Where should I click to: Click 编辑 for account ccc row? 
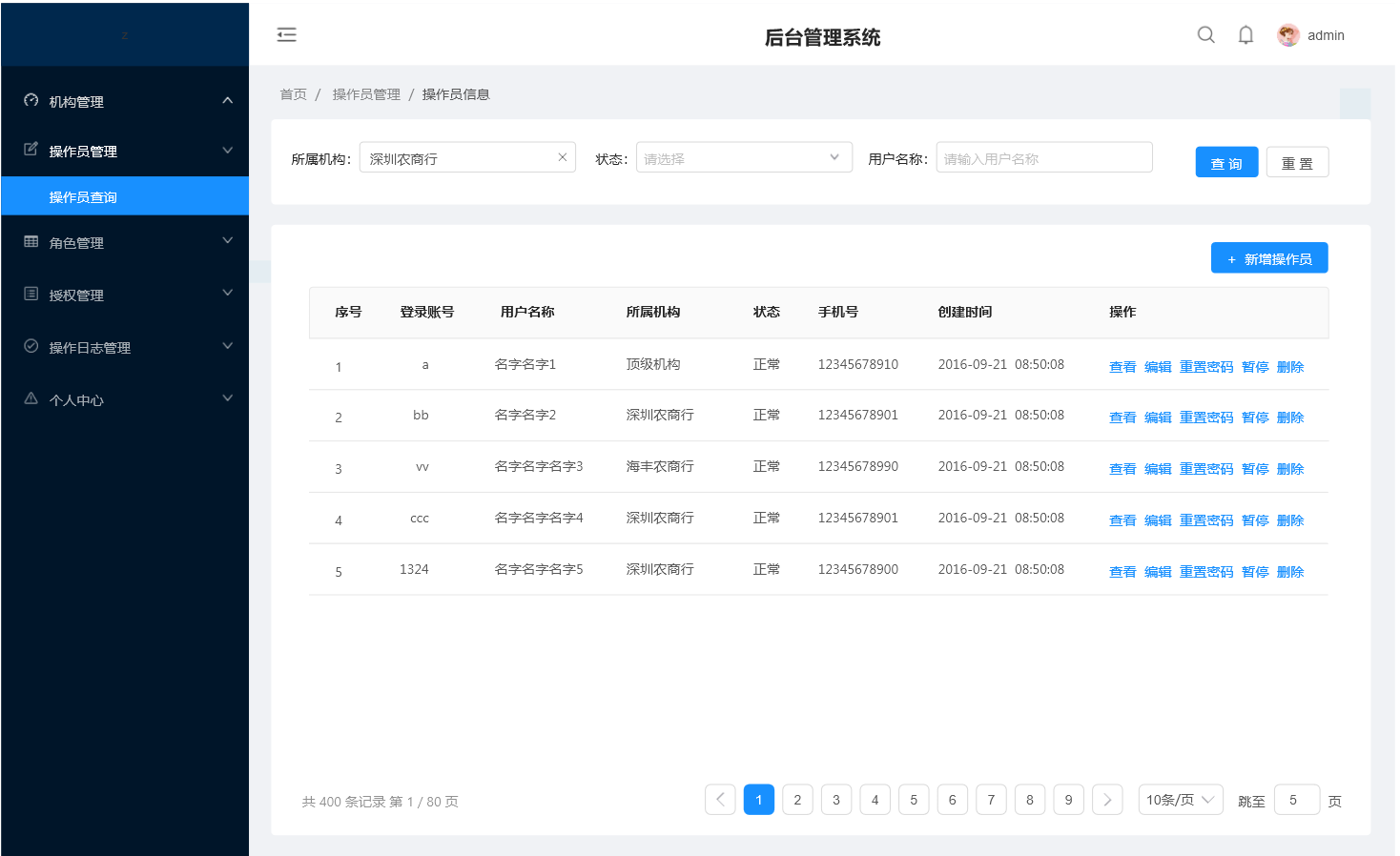(1158, 520)
